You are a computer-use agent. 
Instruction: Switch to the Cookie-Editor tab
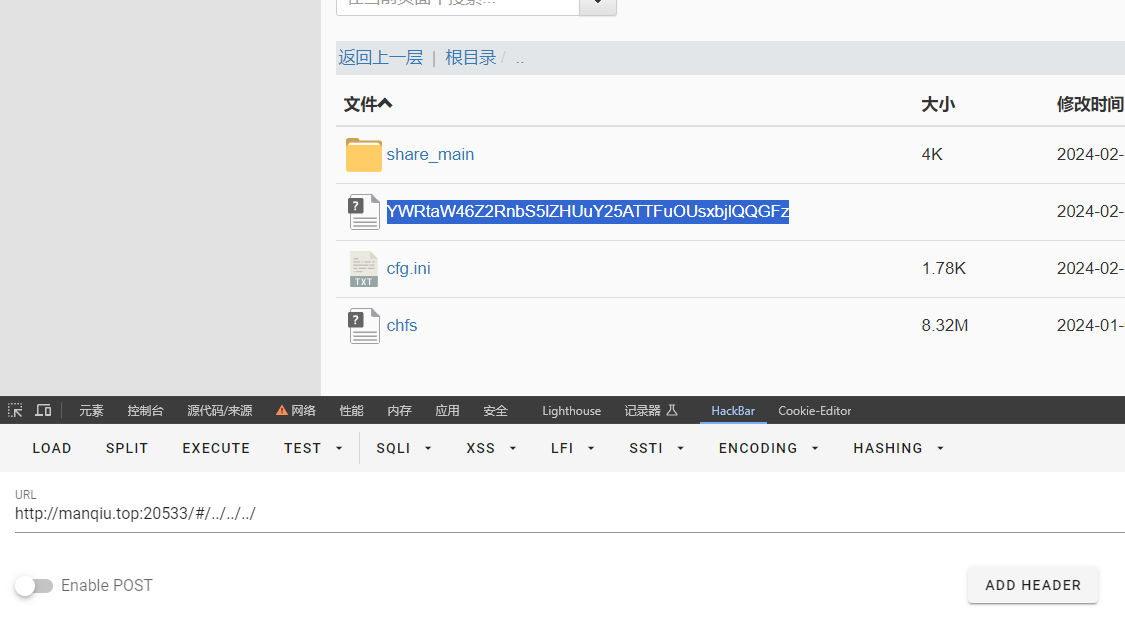click(814, 410)
